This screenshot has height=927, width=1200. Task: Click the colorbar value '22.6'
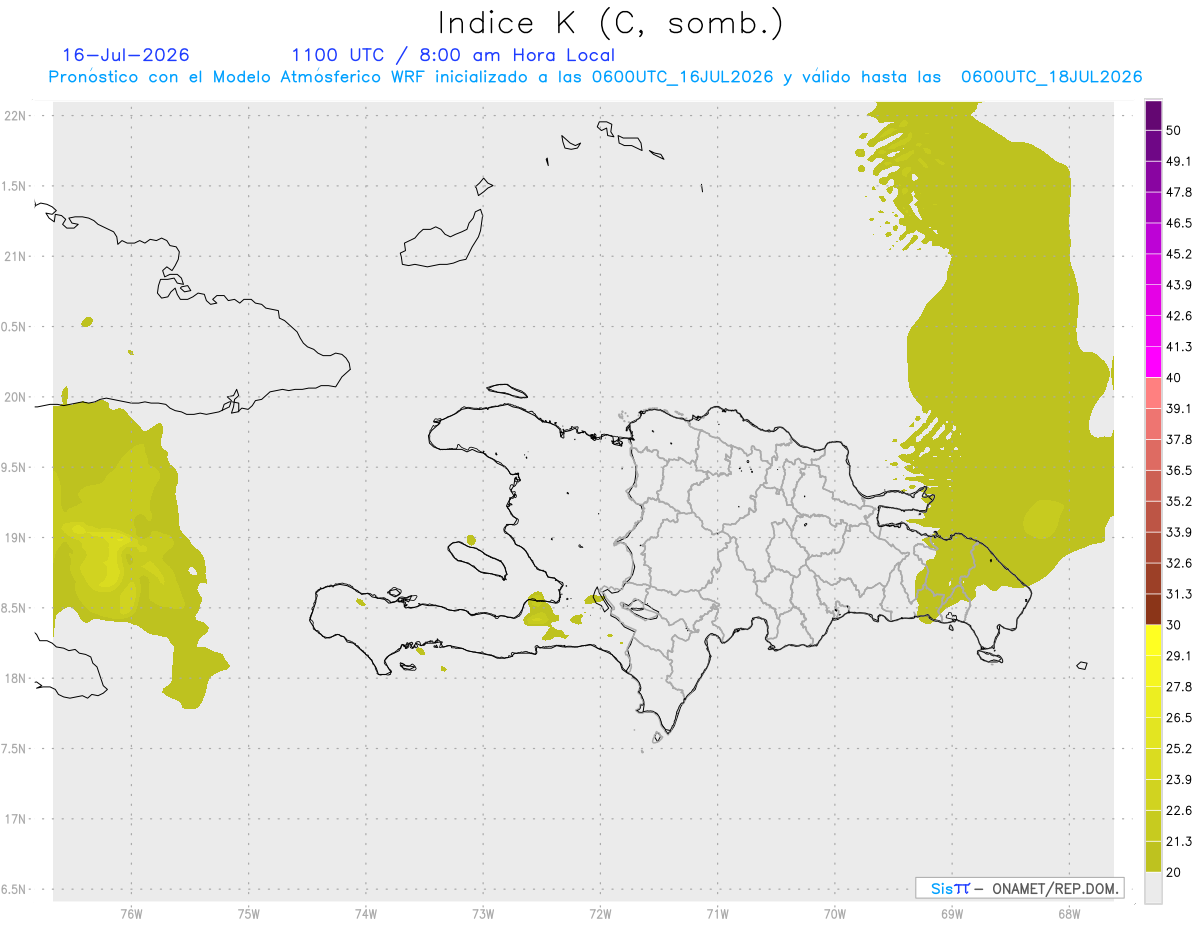click(x=1180, y=811)
